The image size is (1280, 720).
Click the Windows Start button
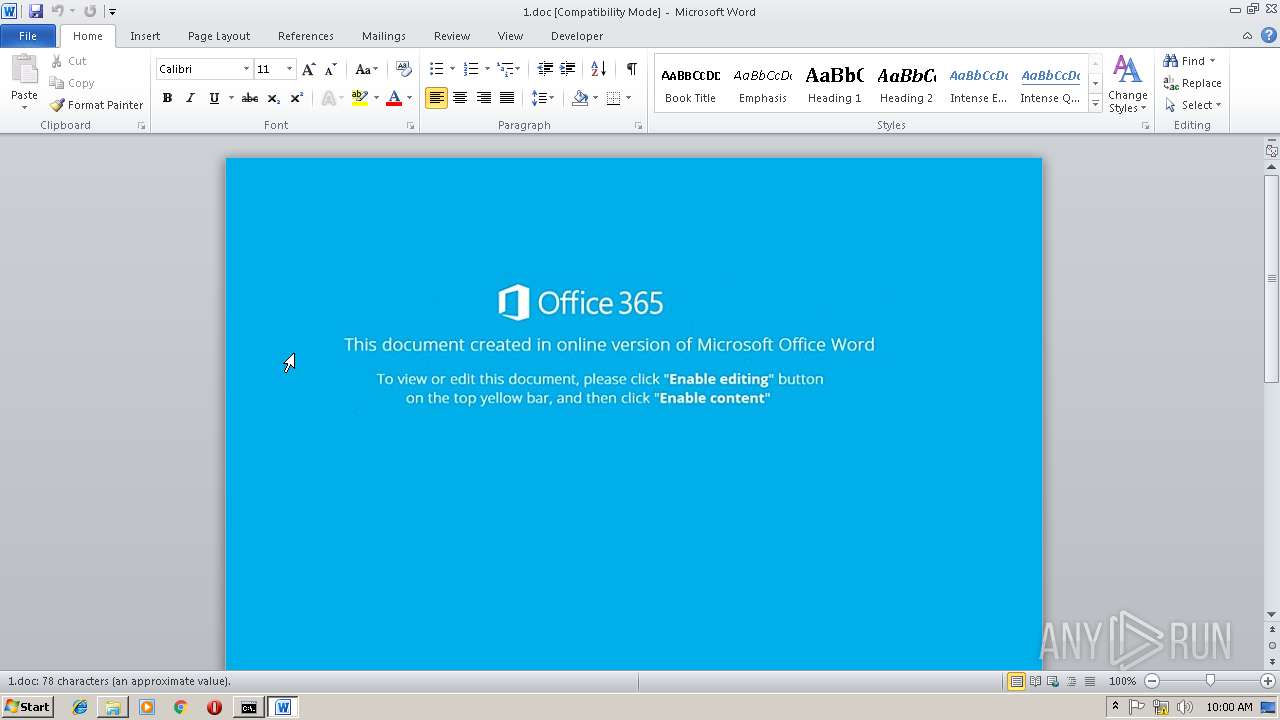coord(28,707)
